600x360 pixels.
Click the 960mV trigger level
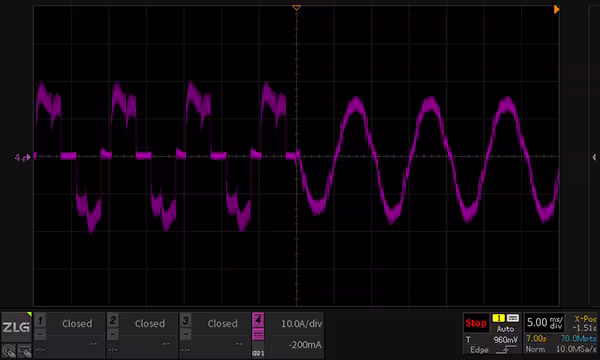click(505, 340)
